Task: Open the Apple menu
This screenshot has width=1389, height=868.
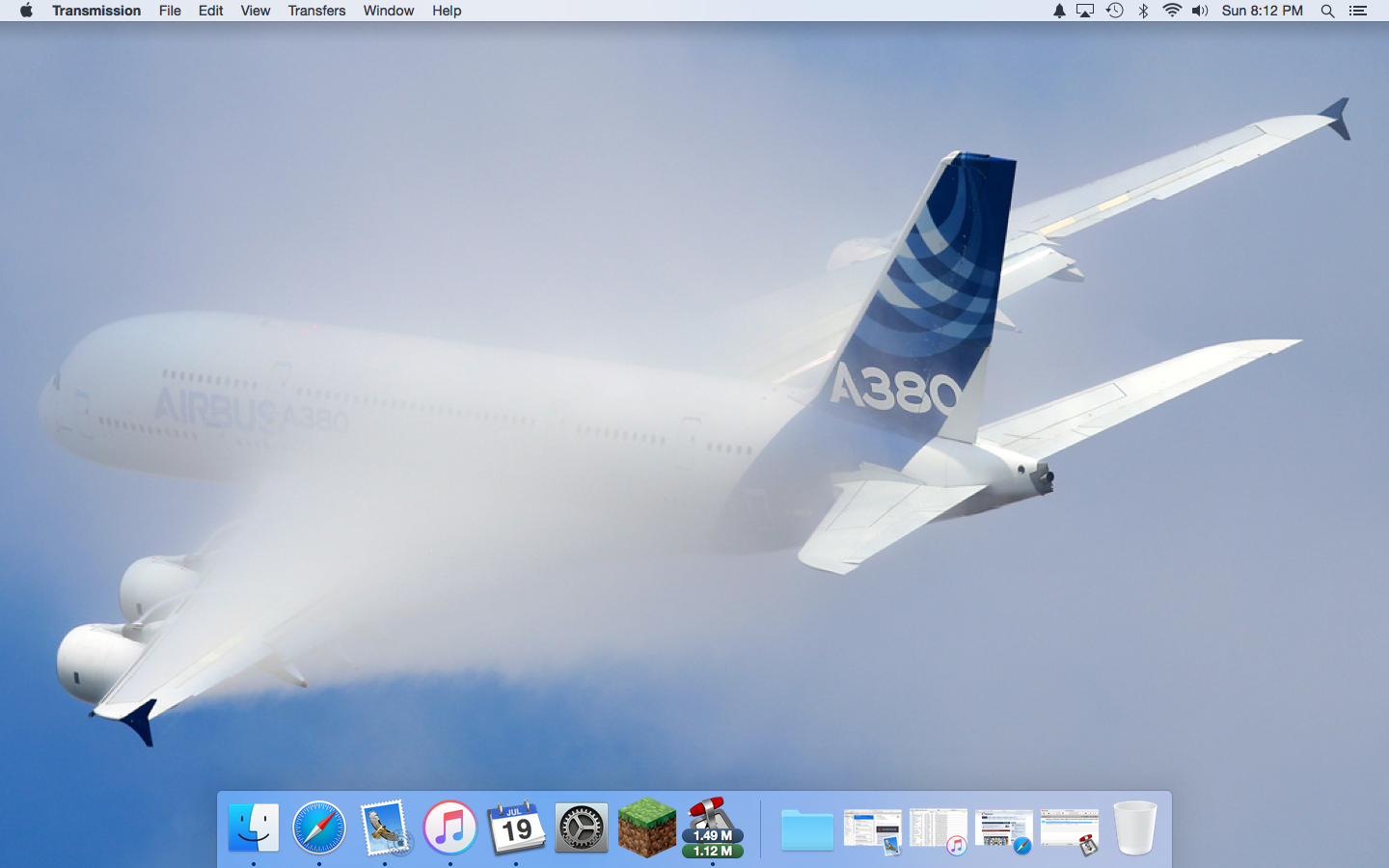Action: [26, 11]
